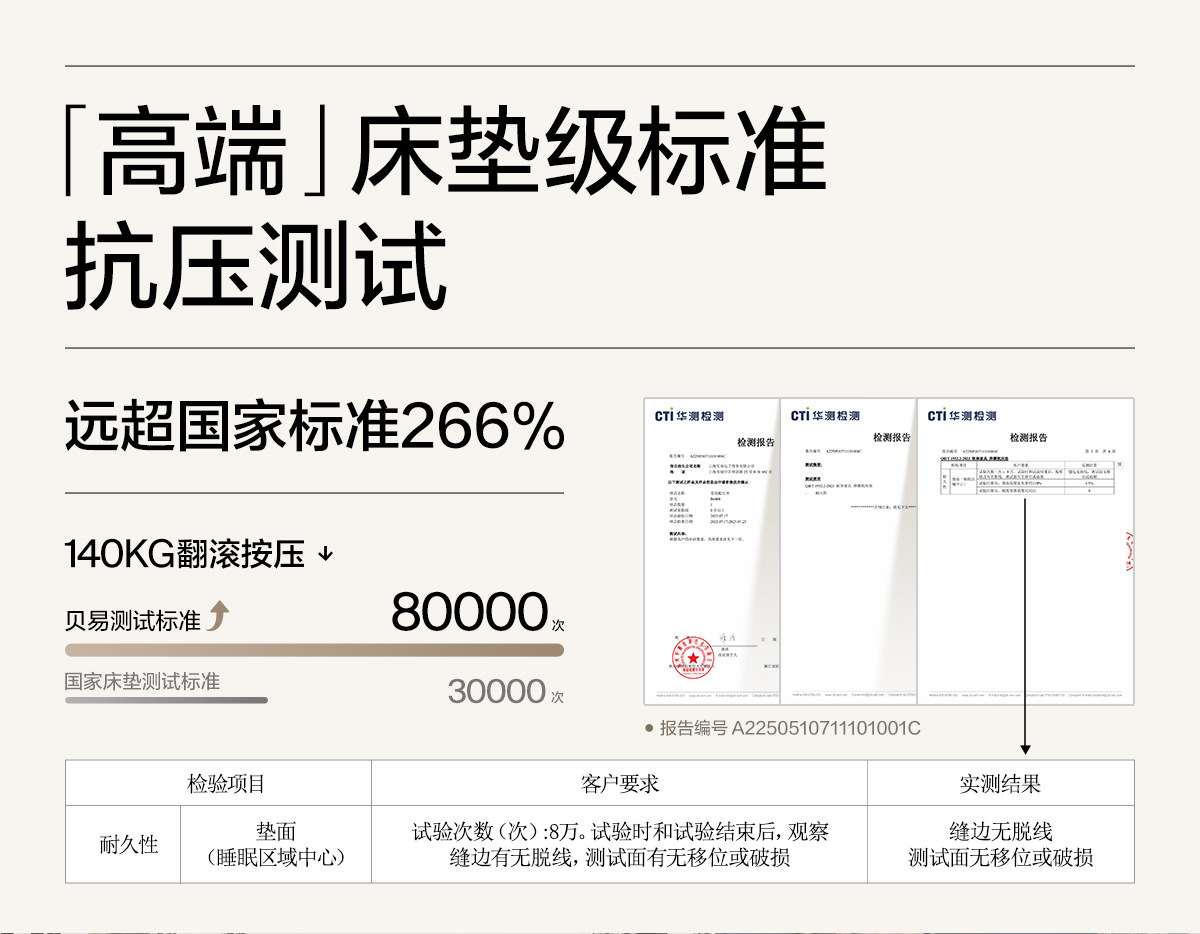Click the 检验项目 column header
Image resolution: width=1200 pixels, height=934 pixels.
(x=218, y=783)
